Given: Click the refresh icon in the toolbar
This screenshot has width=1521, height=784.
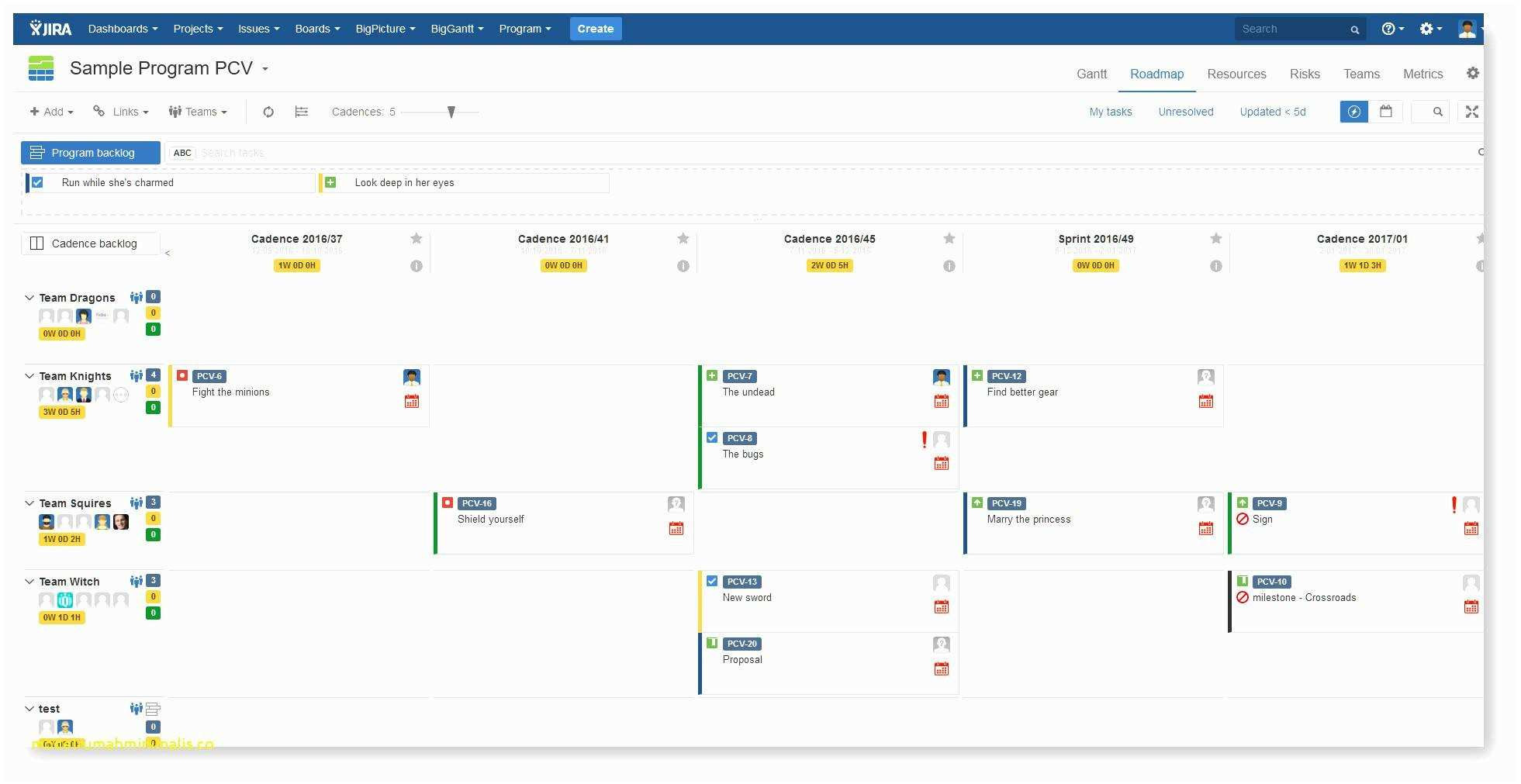Looking at the screenshot, I should tap(268, 112).
